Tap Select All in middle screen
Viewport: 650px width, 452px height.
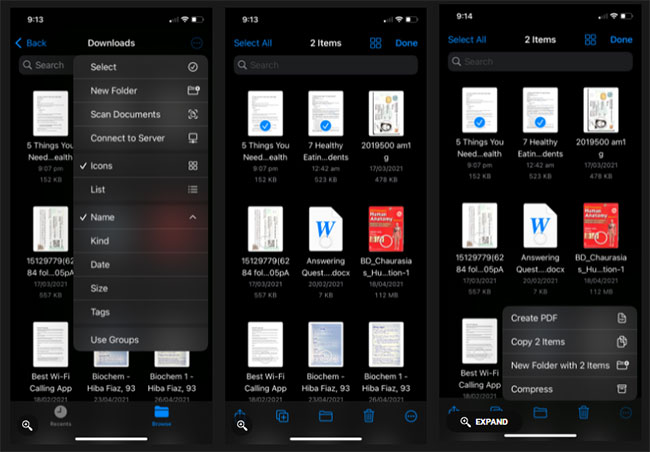point(253,43)
